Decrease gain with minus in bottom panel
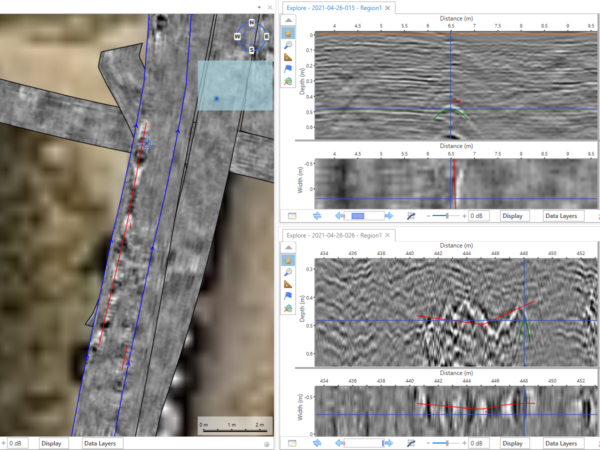This screenshot has height=450, width=600. (x=428, y=443)
